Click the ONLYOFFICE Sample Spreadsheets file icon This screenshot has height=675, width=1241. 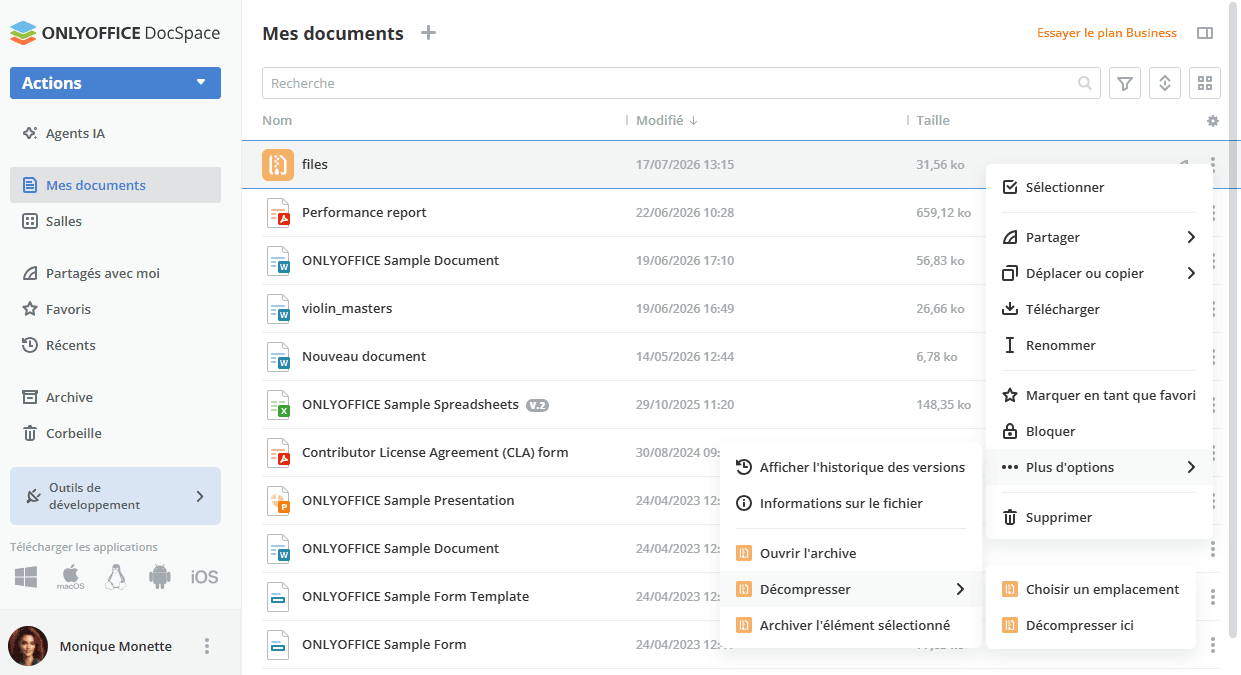[x=278, y=404]
